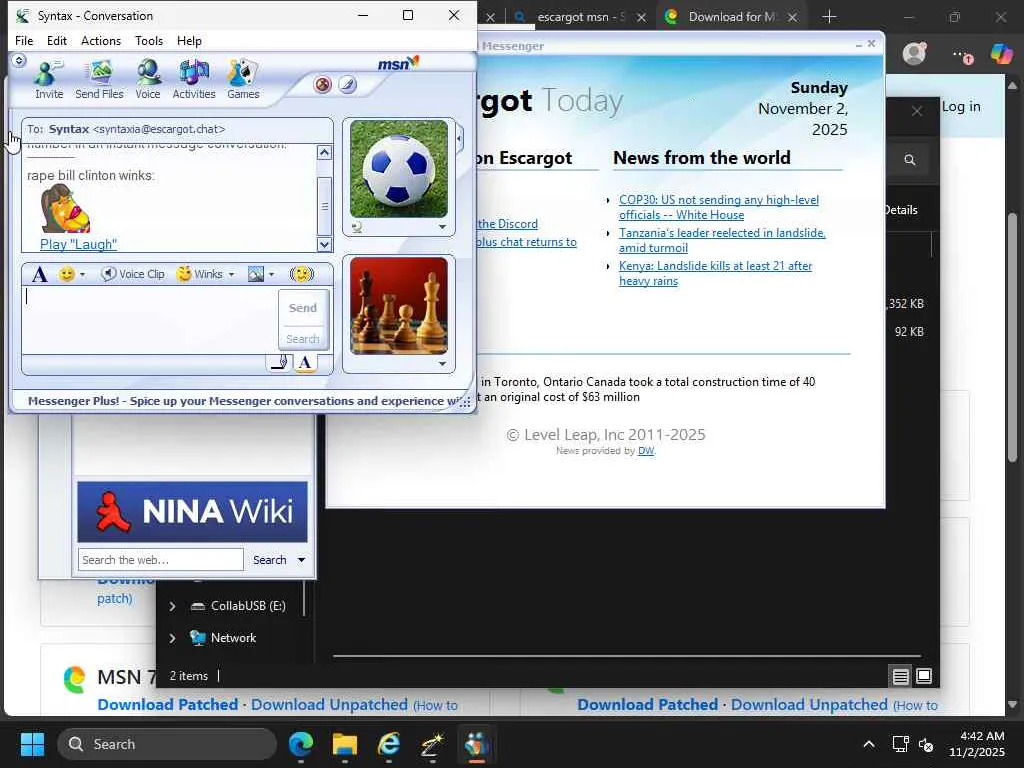Open Send Files in conversation toolbar
The image size is (1024, 768).
pyautogui.click(x=99, y=80)
